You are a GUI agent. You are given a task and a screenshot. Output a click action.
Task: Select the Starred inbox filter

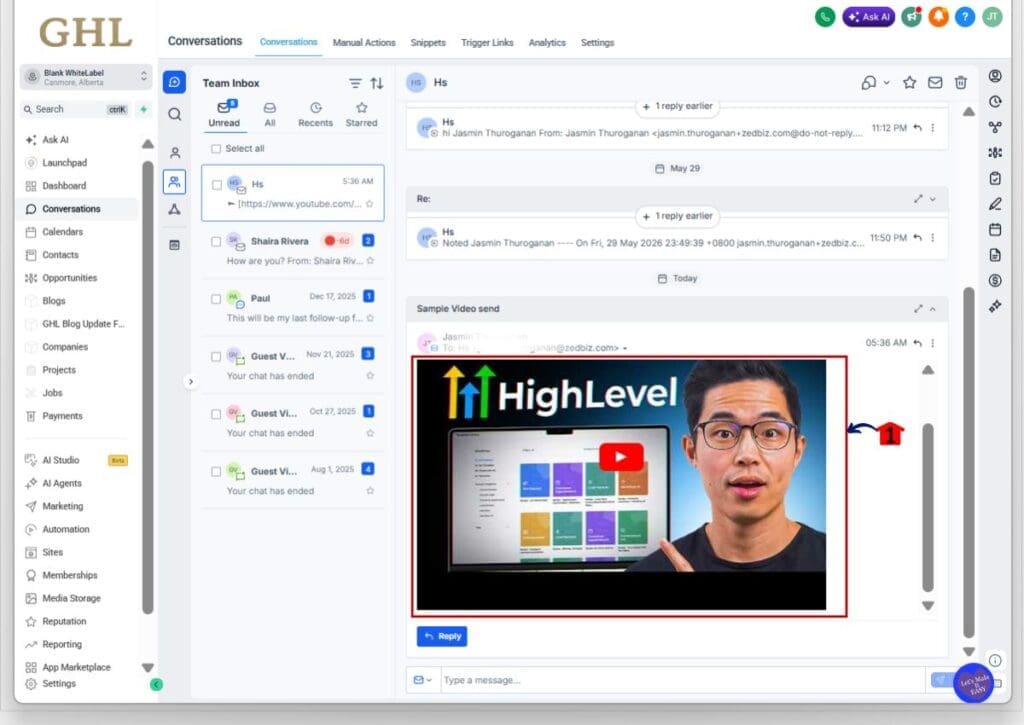pos(361,114)
